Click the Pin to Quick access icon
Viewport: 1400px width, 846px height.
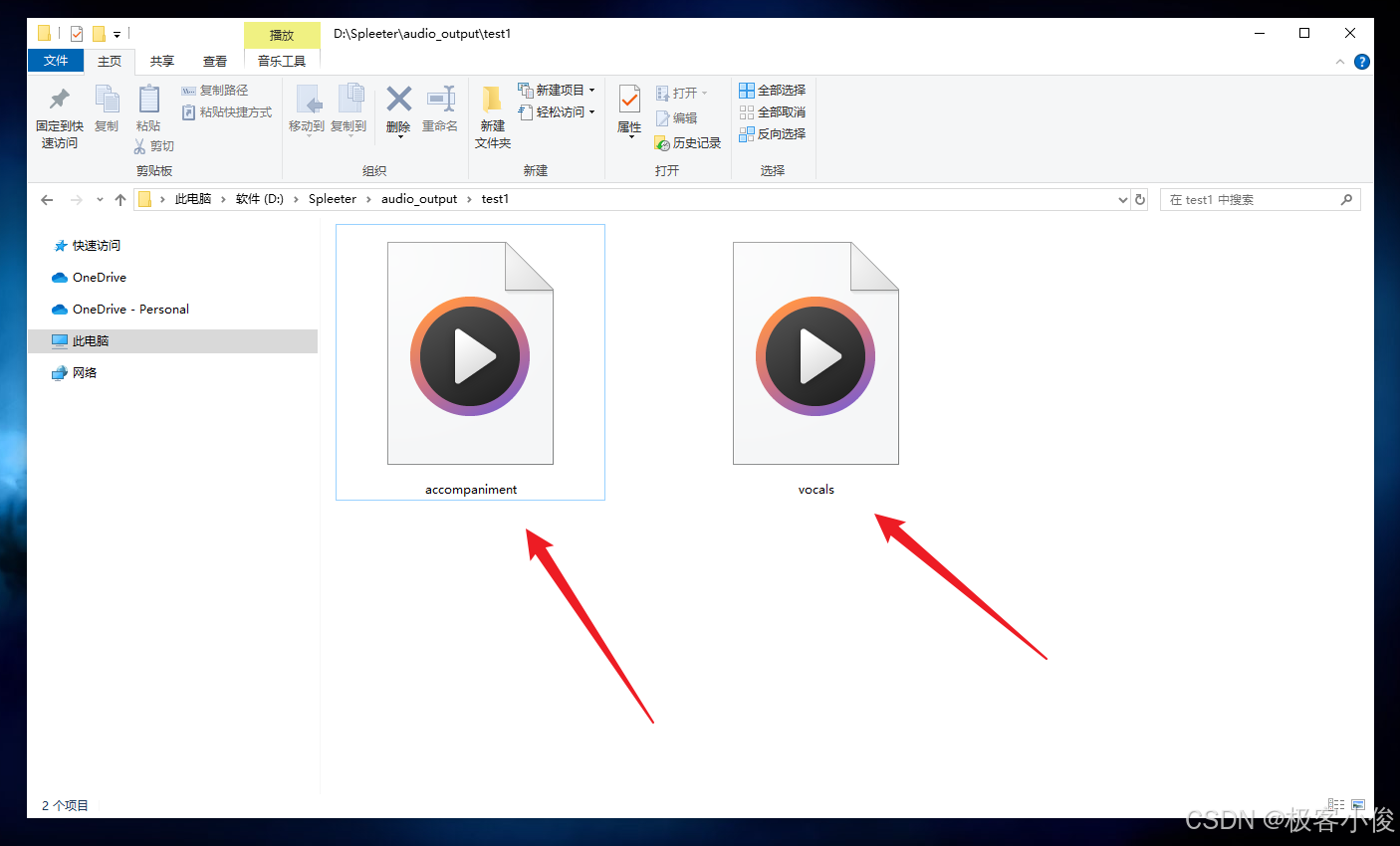point(60,100)
